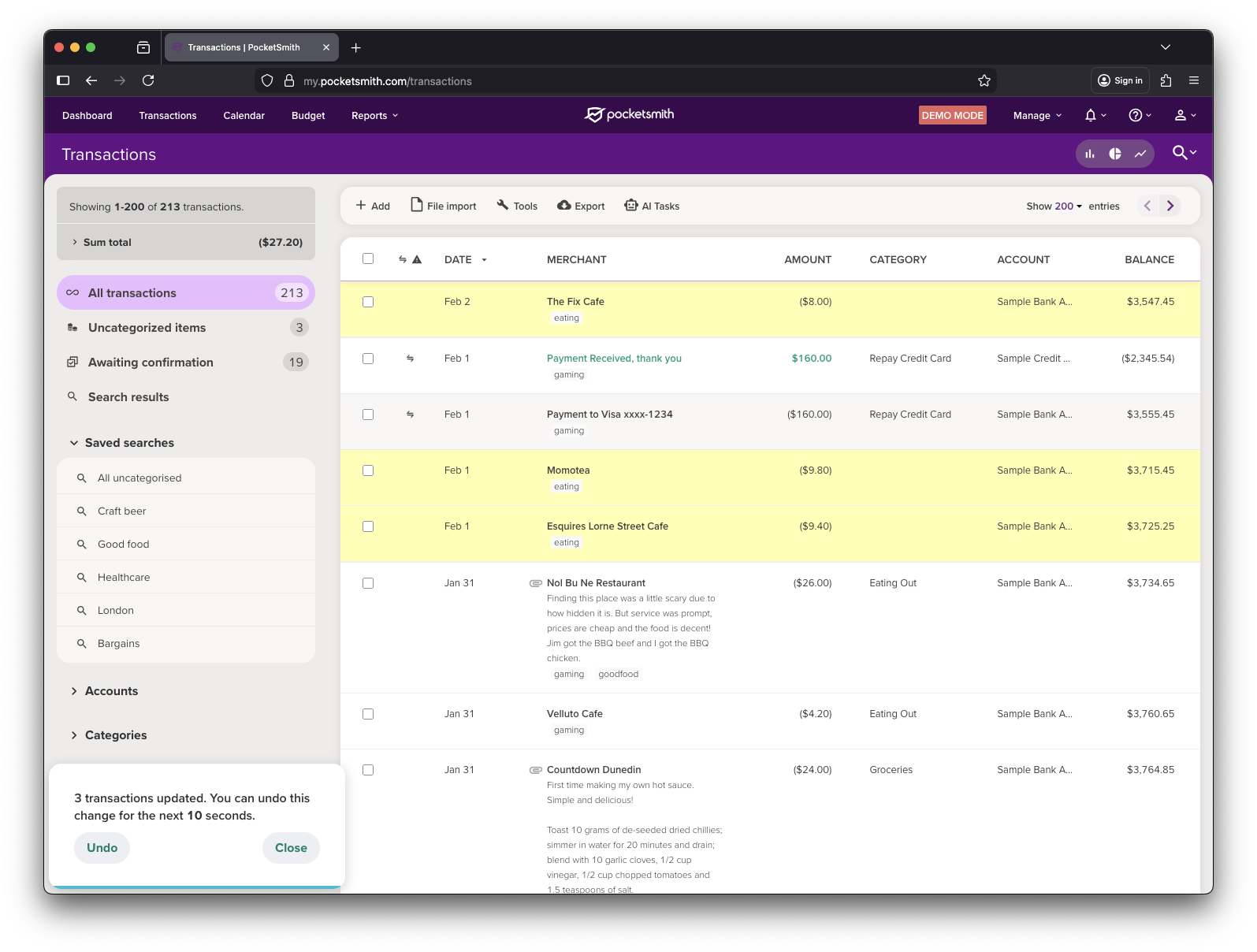Go to next page of entries
The width and height of the screenshot is (1257, 952).
[x=1170, y=206]
